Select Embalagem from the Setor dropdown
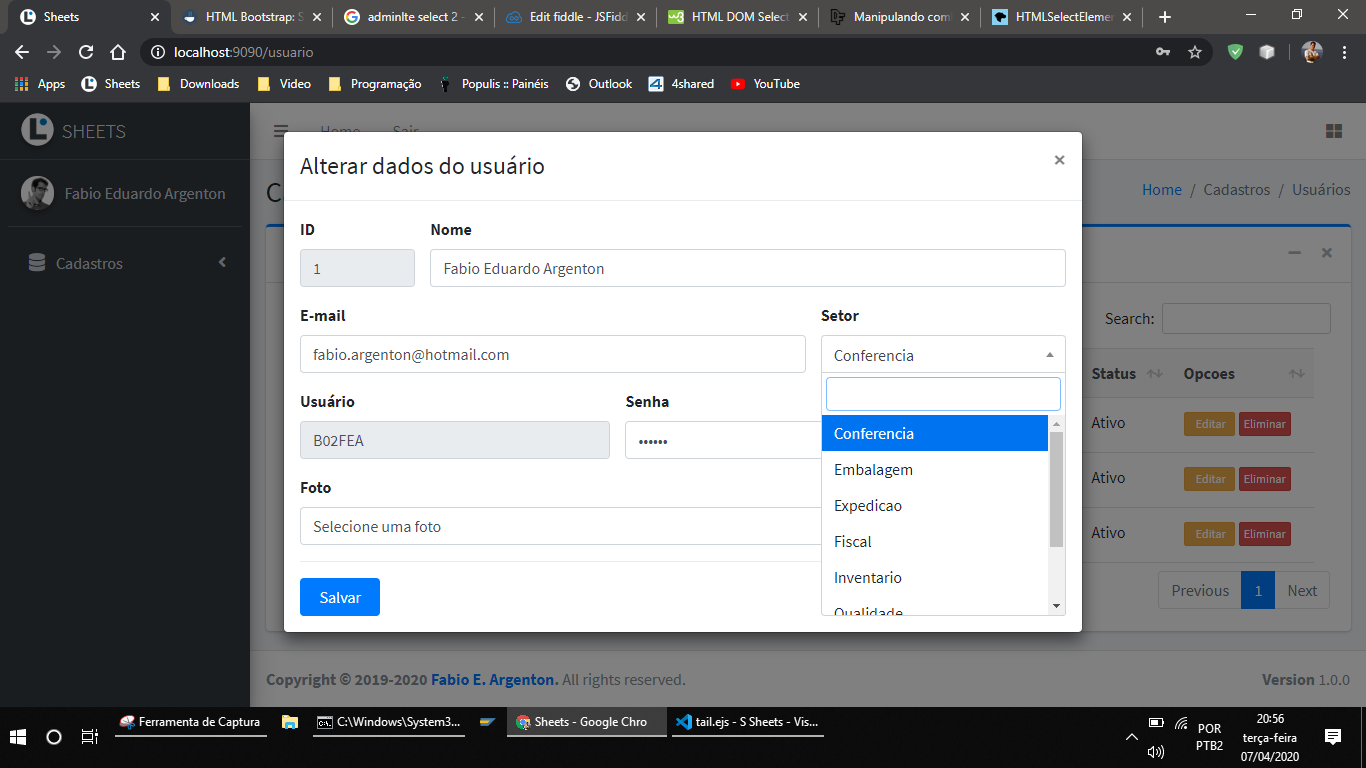 [872, 469]
